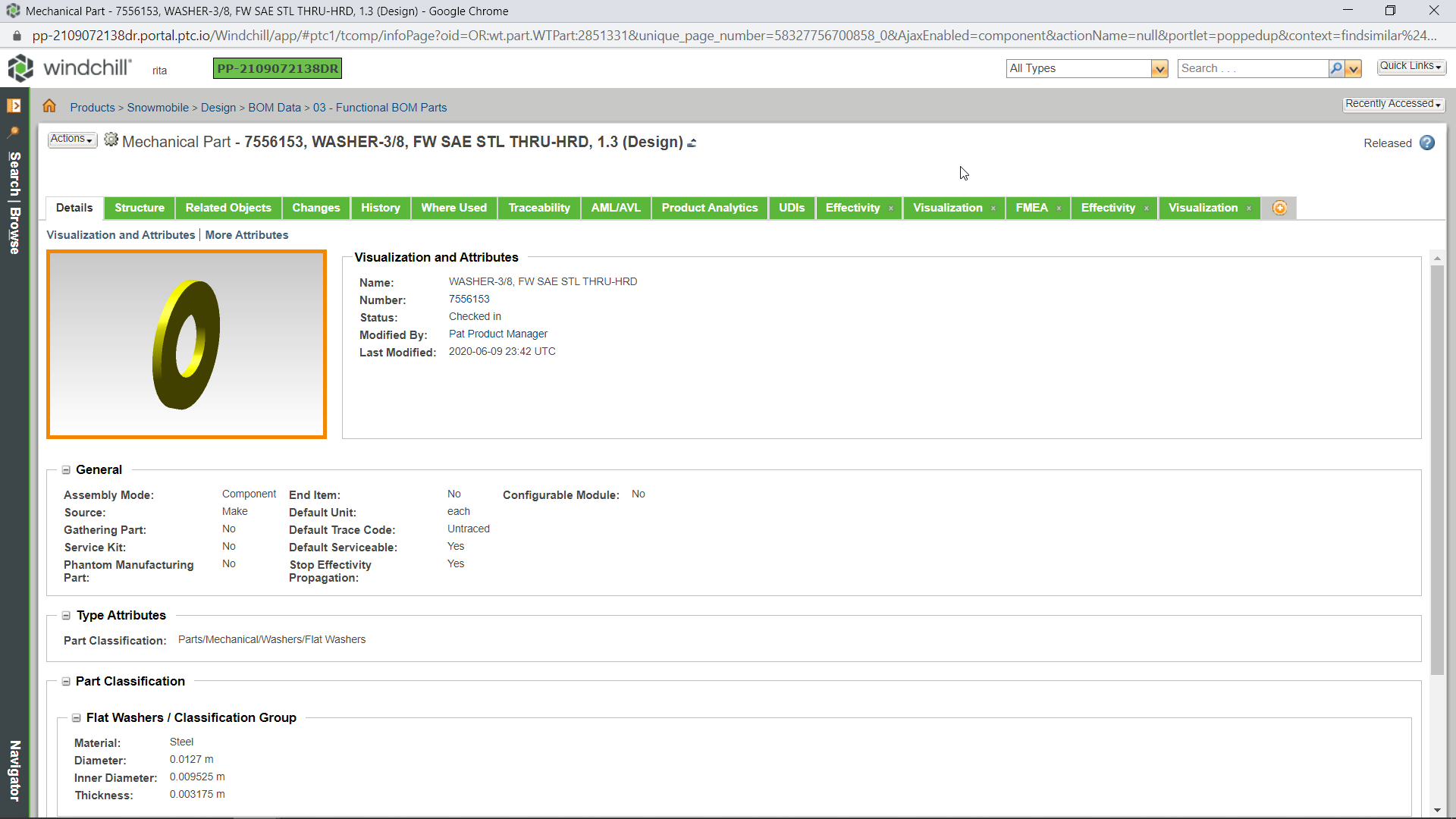This screenshot has width=1456, height=819.
Task: Go to 03 - Functional BOM Parts breadcrumb
Action: click(380, 108)
